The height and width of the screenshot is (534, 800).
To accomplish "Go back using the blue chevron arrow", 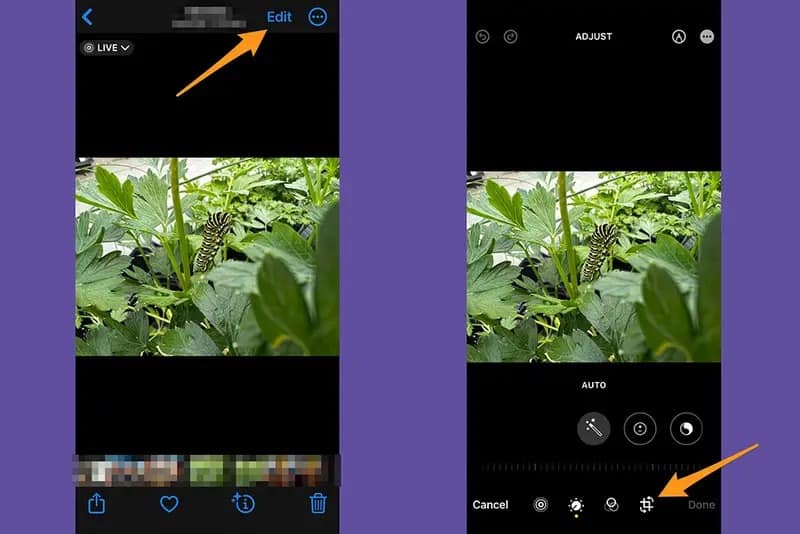I will tap(87, 17).
